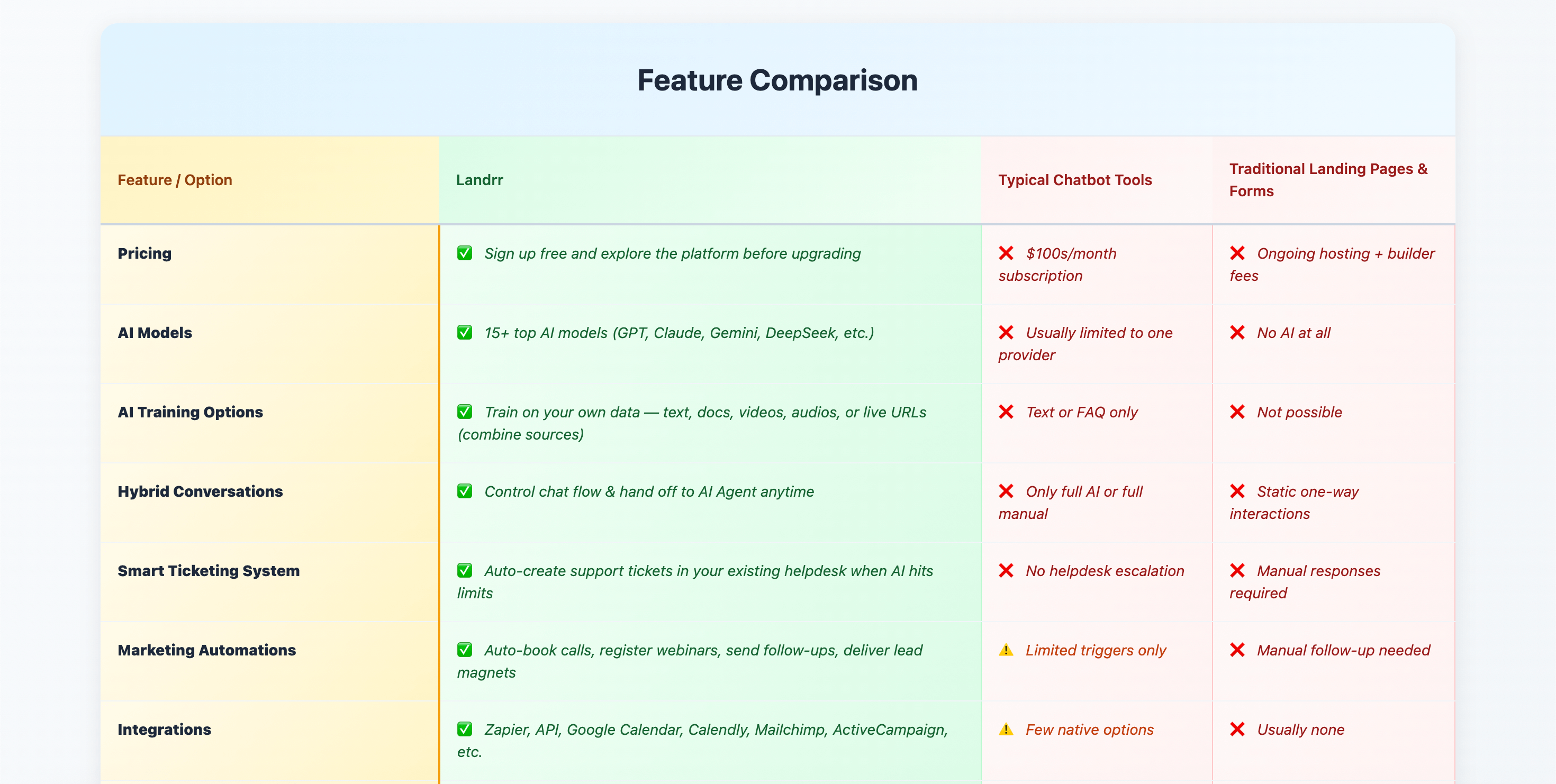Screen dimensions: 1556x784
Task: Click red X beside 'No AI at all'
Action: click(x=1237, y=333)
